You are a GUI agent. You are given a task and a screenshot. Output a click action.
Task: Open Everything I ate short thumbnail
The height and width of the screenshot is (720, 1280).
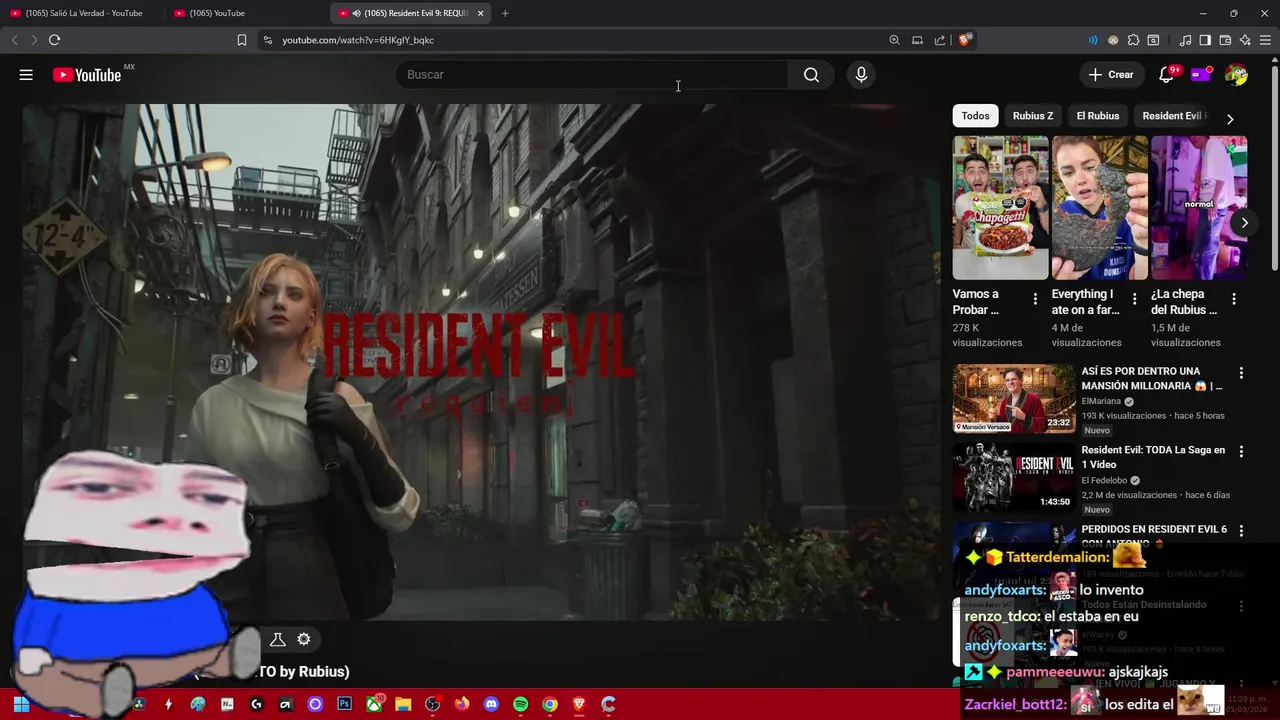[x=1099, y=208]
